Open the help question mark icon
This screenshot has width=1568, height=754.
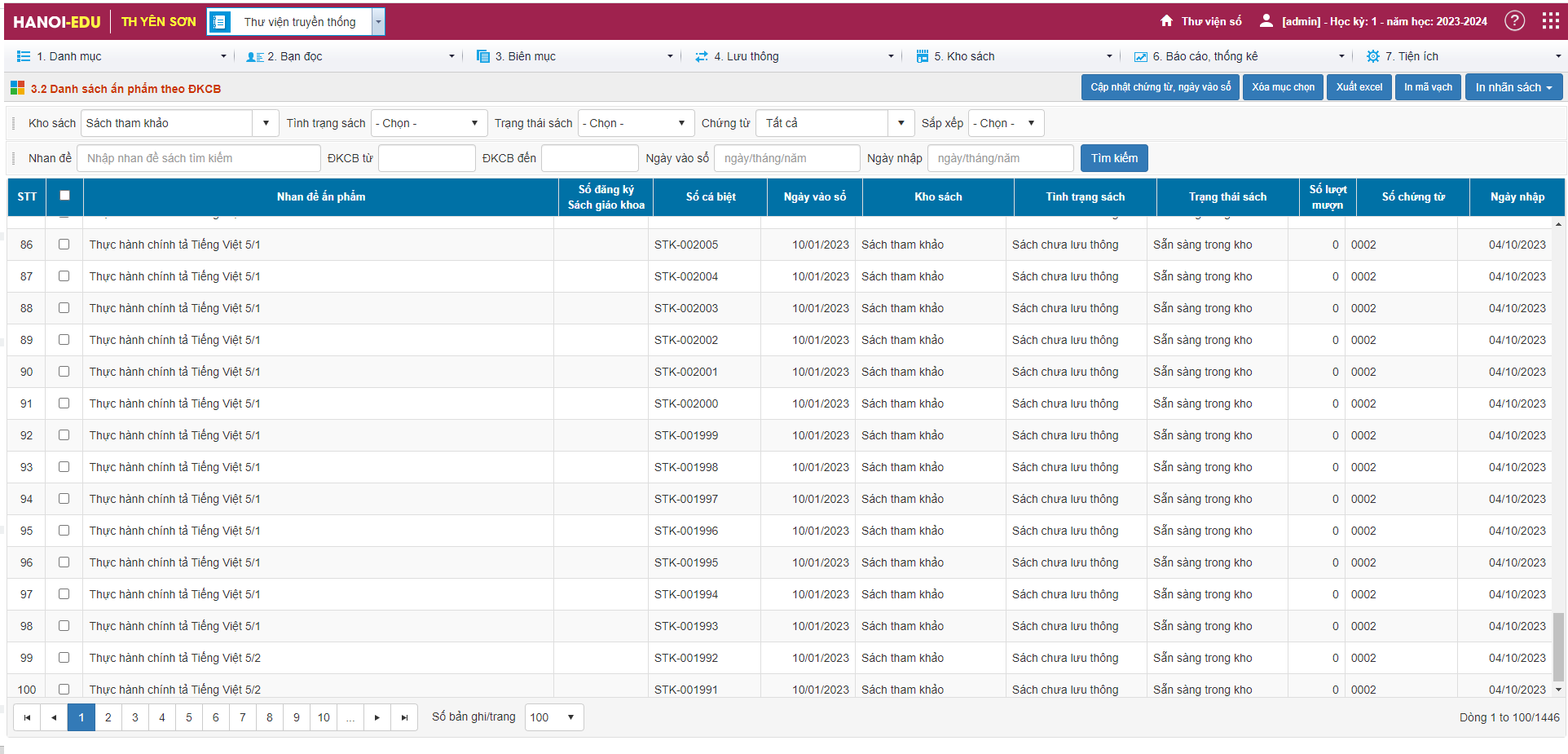[x=1514, y=21]
